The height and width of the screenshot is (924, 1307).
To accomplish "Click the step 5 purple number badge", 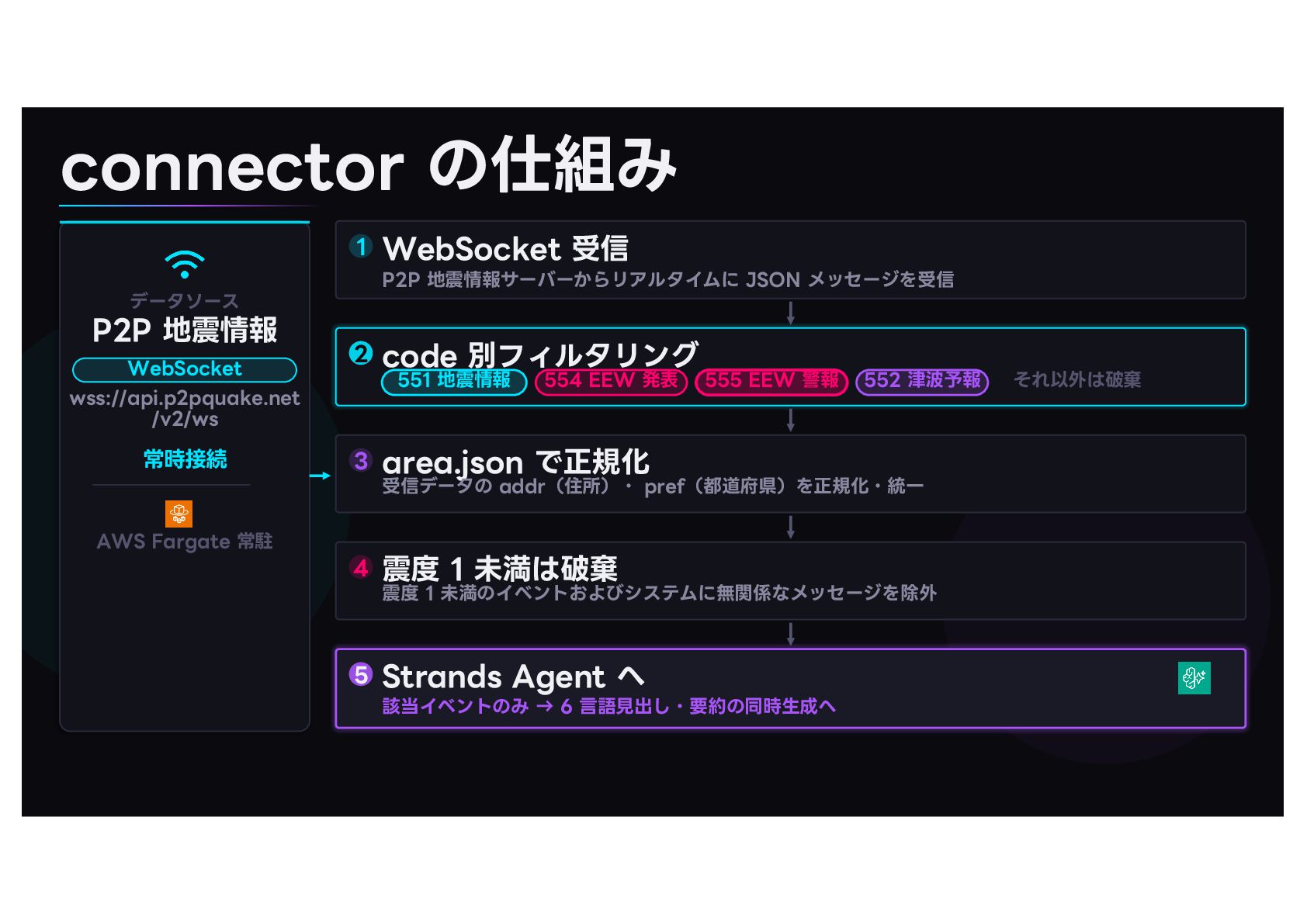I will 361,674.
